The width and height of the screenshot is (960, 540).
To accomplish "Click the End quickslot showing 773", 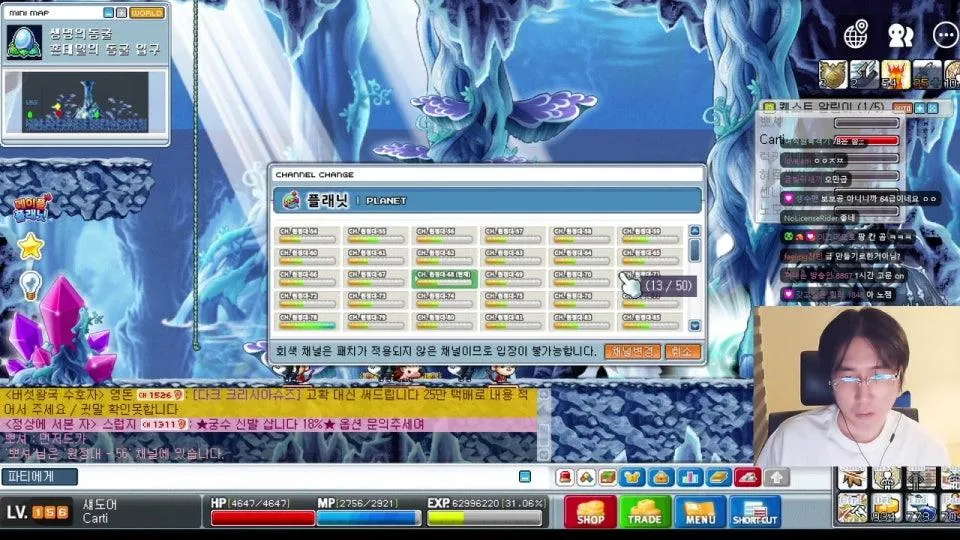I will click(x=920, y=508).
